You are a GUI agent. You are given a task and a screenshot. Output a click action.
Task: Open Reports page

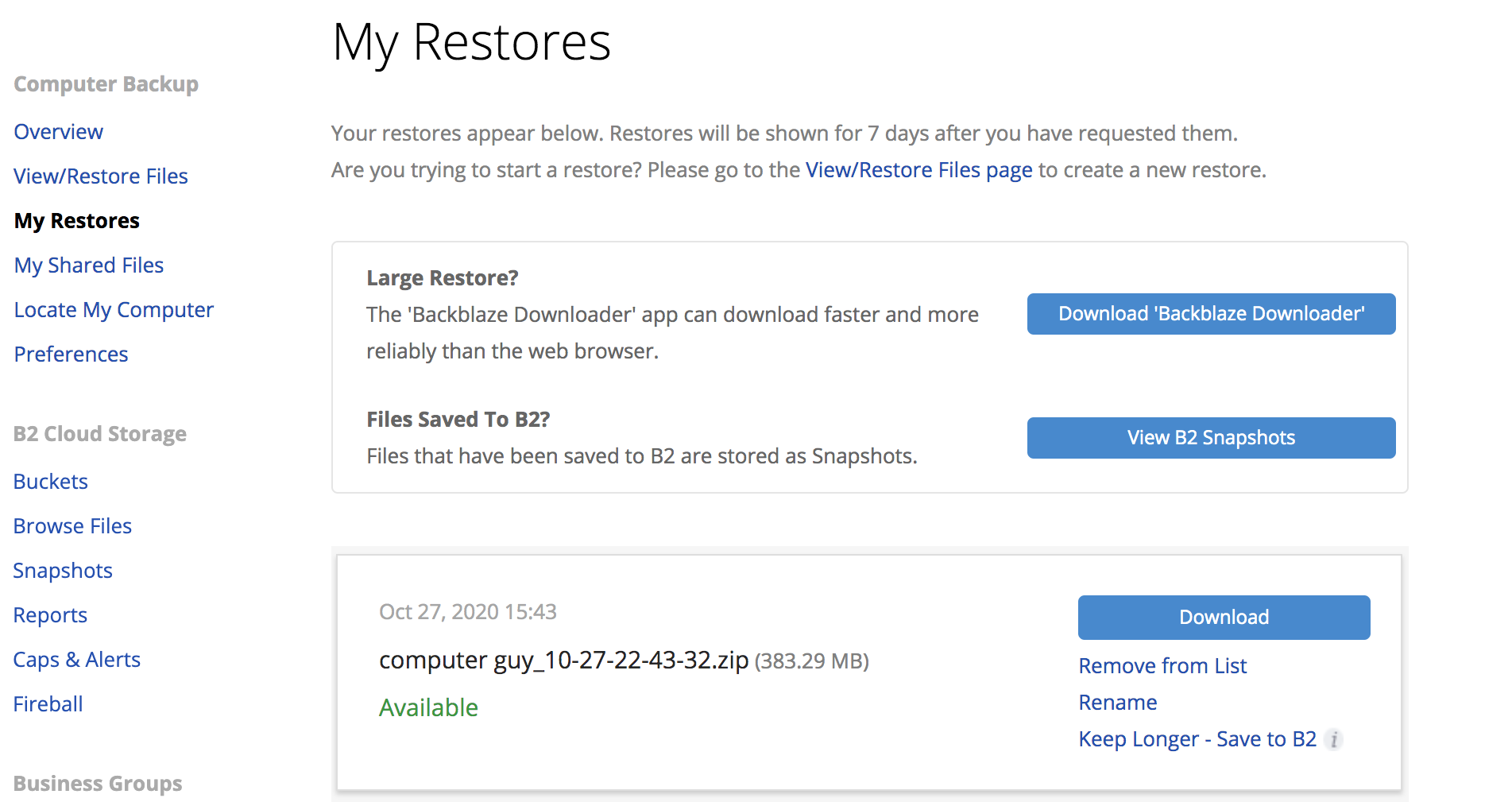[x=51, y=615]
